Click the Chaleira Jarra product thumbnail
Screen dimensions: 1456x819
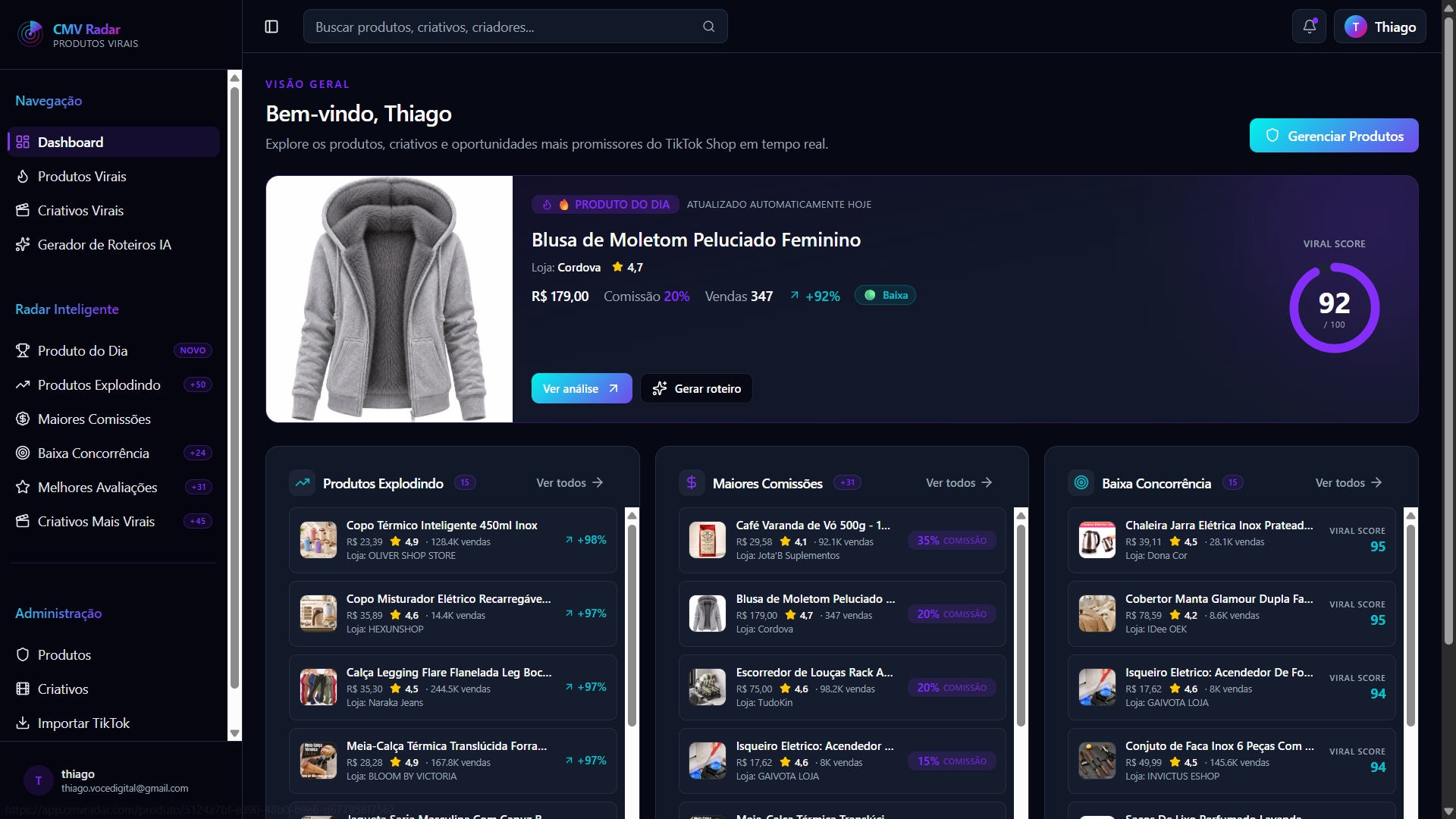1097,540
